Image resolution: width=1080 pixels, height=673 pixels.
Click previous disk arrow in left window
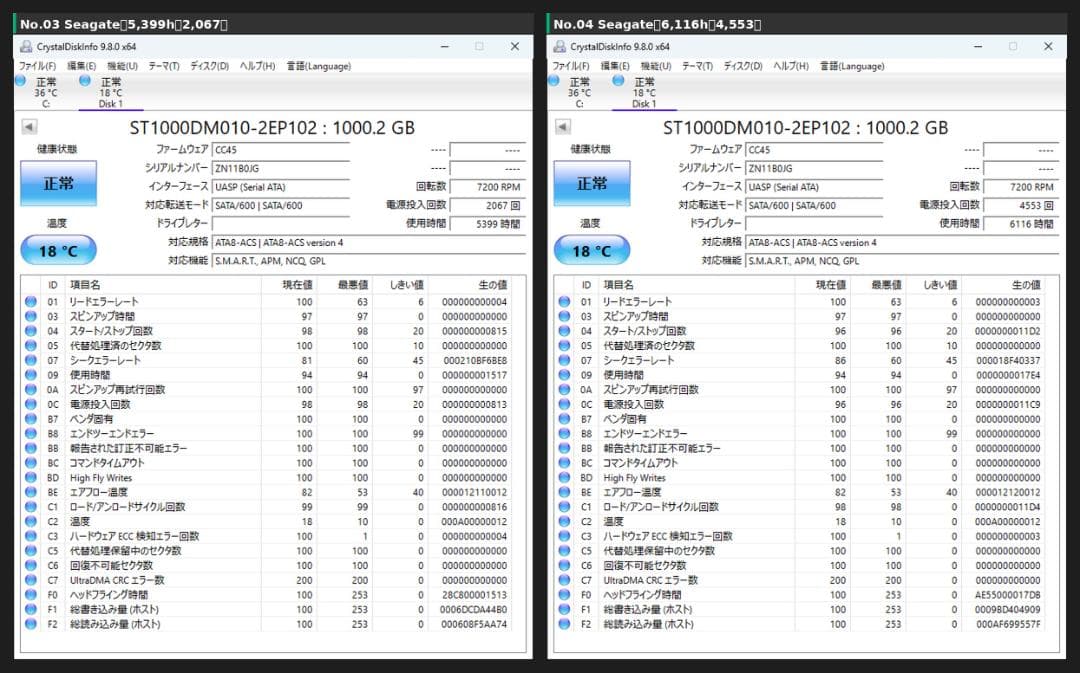pyautogui.click(x=29, y=127)
